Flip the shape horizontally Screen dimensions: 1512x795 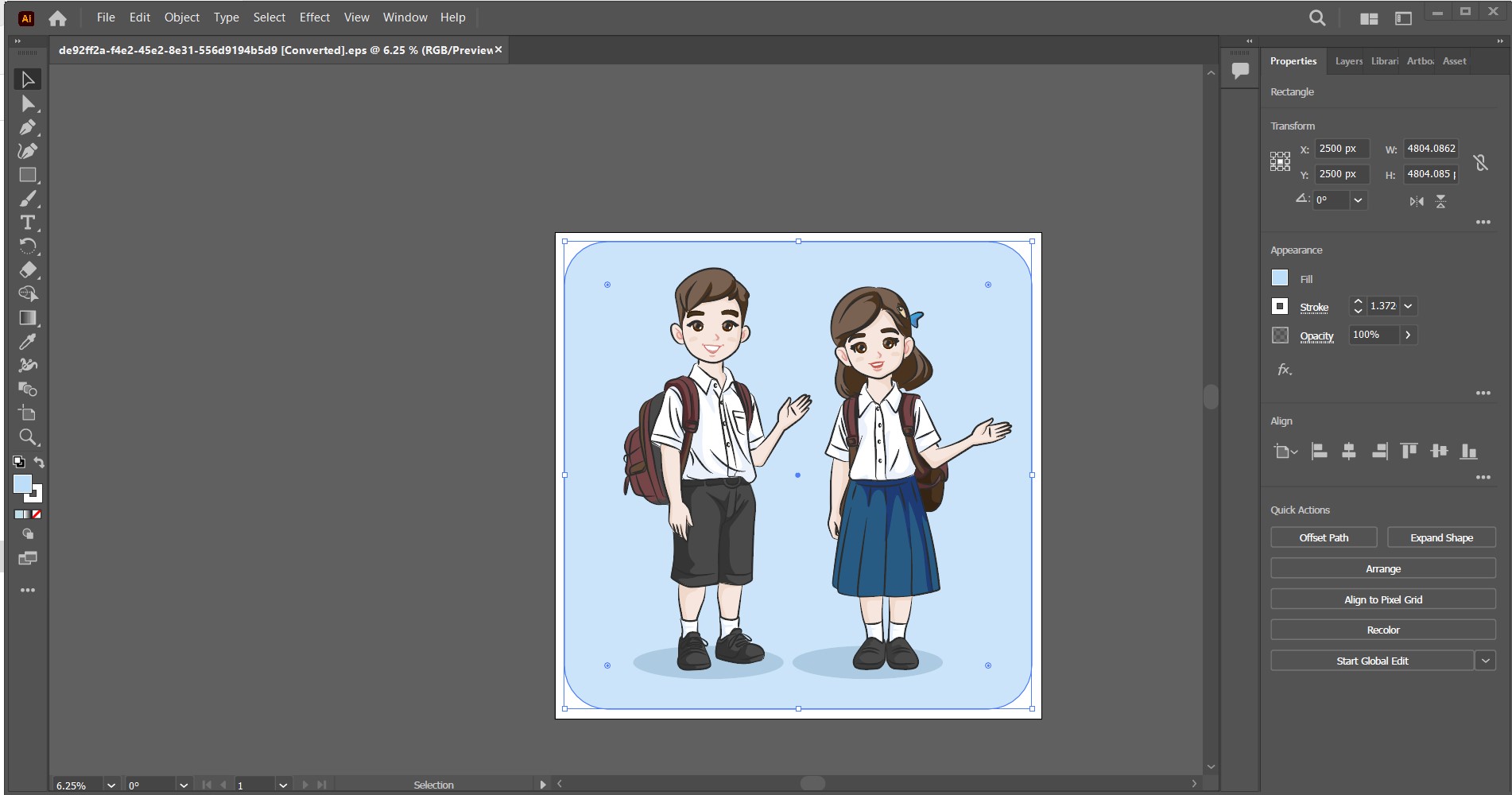click(1417, 201)
